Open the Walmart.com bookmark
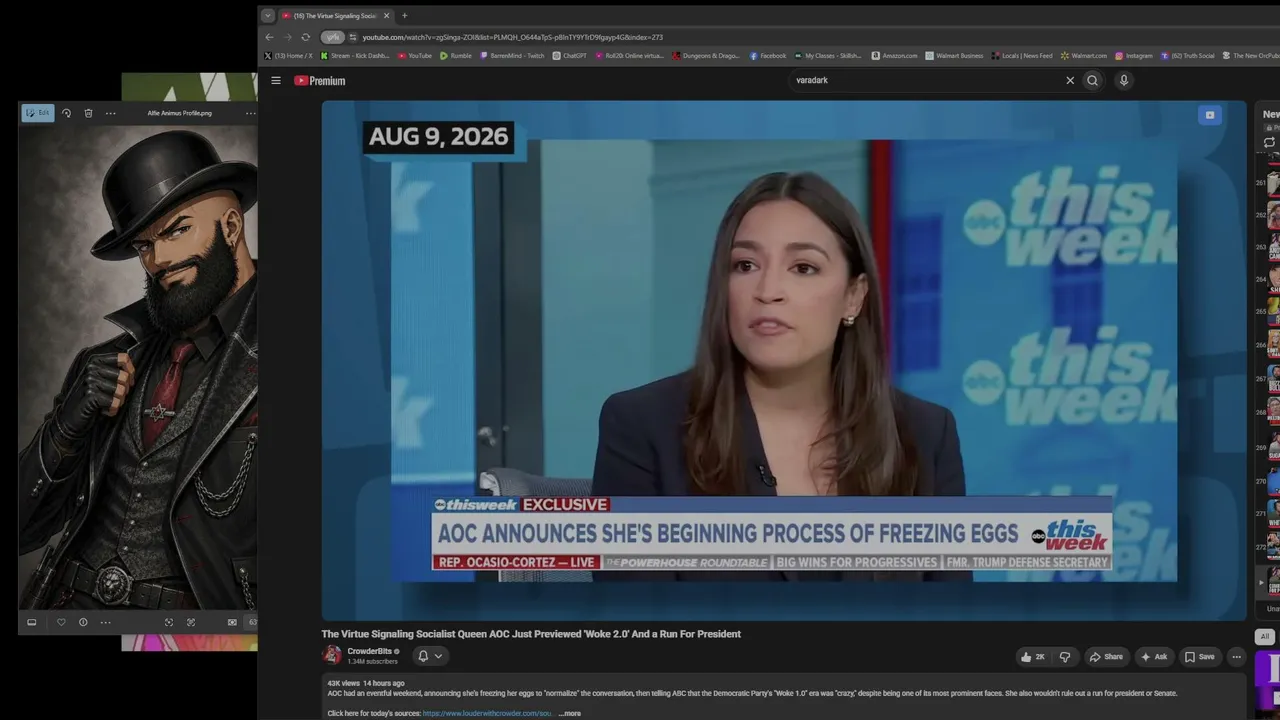 1083,56
